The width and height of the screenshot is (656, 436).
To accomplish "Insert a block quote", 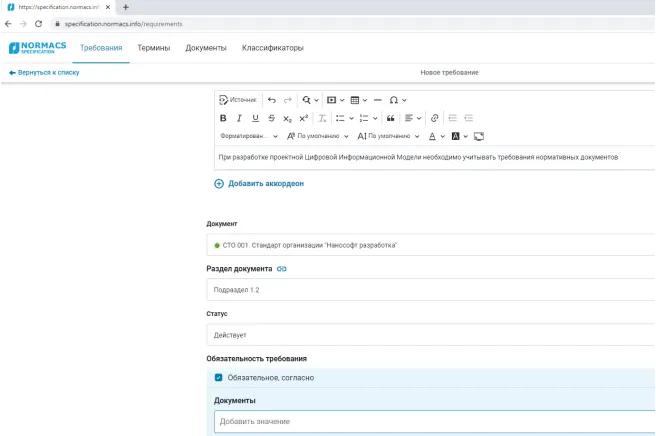I will 391,118.
